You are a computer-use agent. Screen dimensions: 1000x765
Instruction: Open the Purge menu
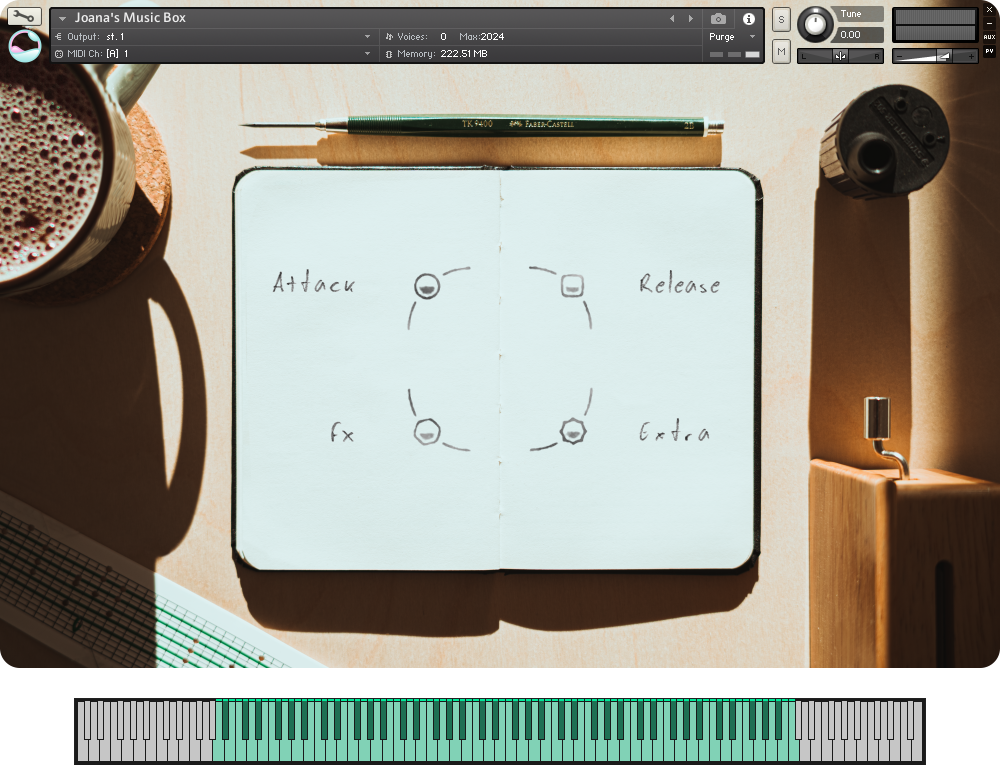[x=732, y=37]
